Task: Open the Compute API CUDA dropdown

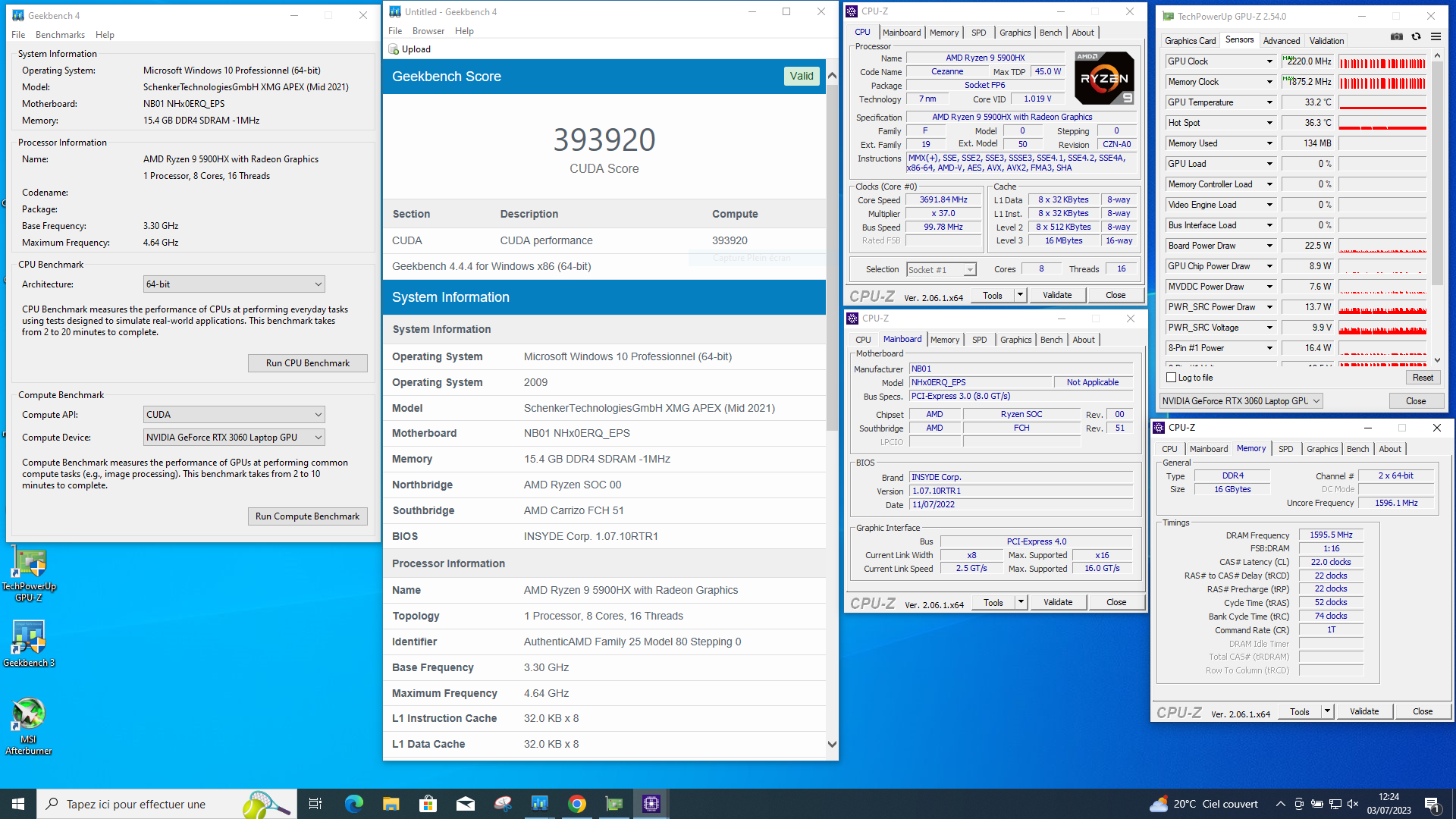Action: tap(234, 415)
